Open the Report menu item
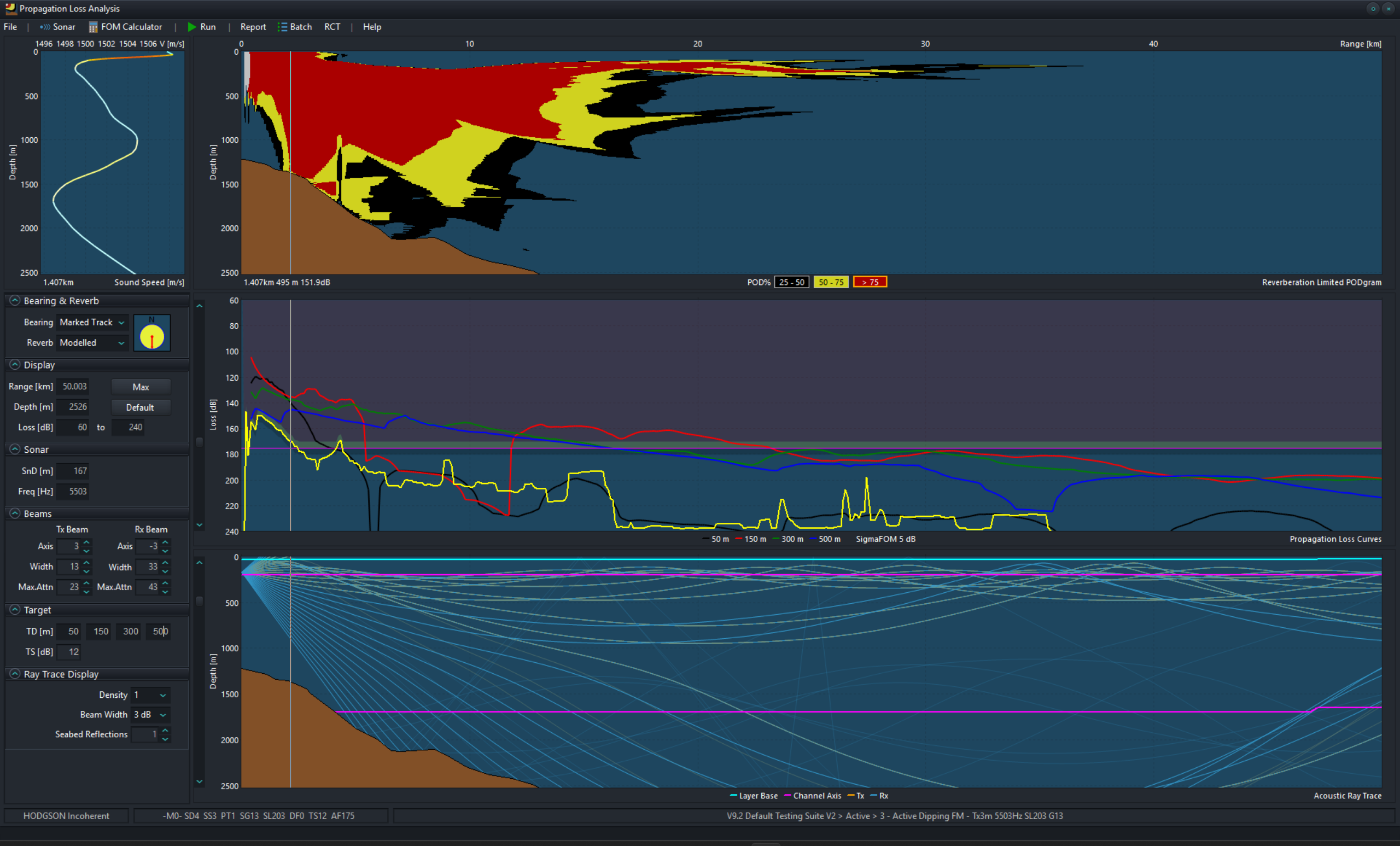Image resolution: width=1400 pixels, height=846 pixels. [253, 27]
